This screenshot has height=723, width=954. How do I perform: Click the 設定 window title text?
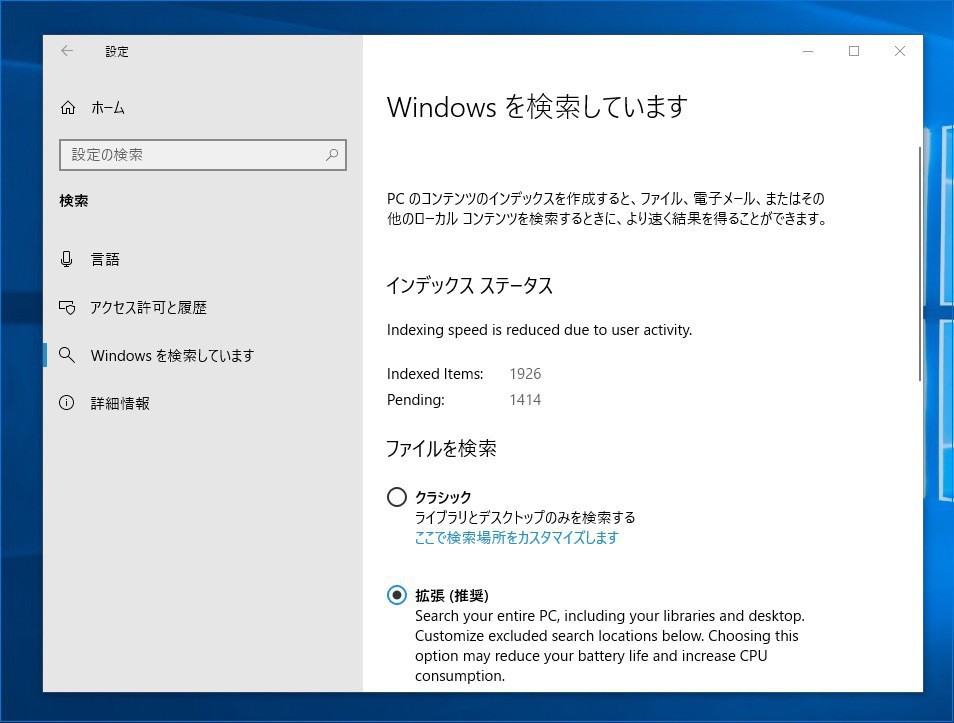click(117, 52)
